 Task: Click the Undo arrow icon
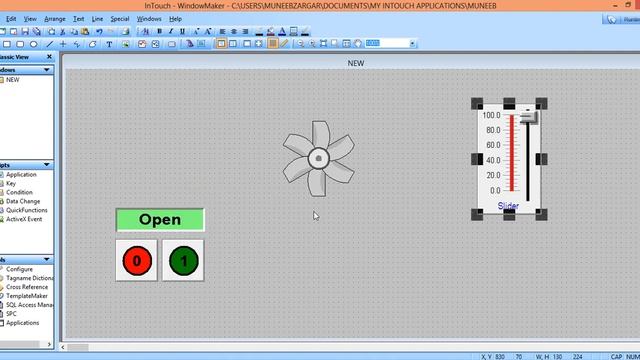(x=99, y=31)
